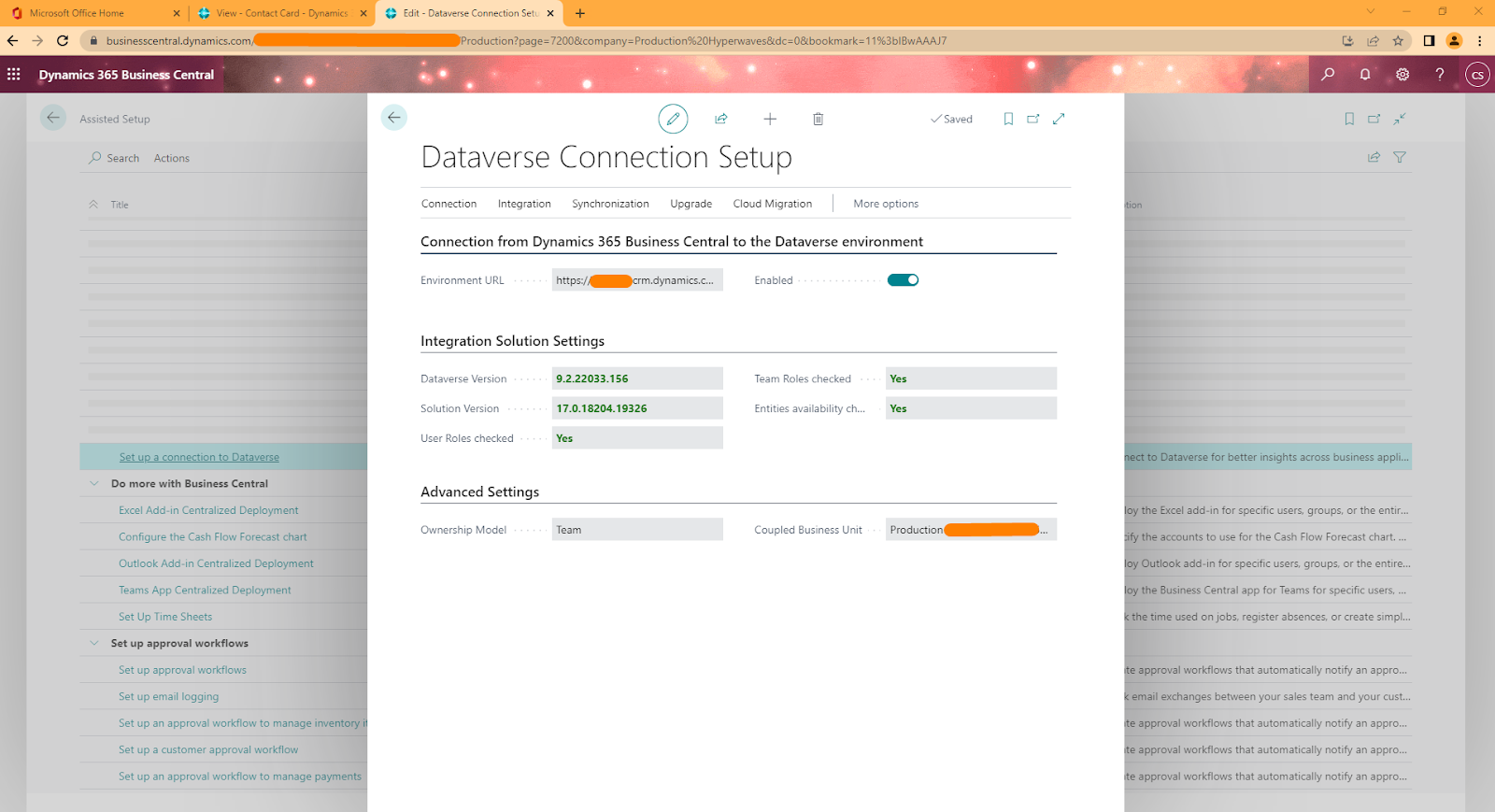The height and width of the screenshot is (812, 1495).
Task: Click the Environment URL field
Action: click(x=637, y=280)
